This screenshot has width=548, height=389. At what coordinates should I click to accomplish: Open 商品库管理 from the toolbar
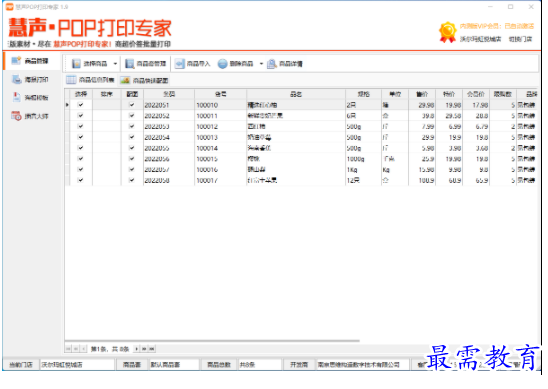[x=145, y=64]
